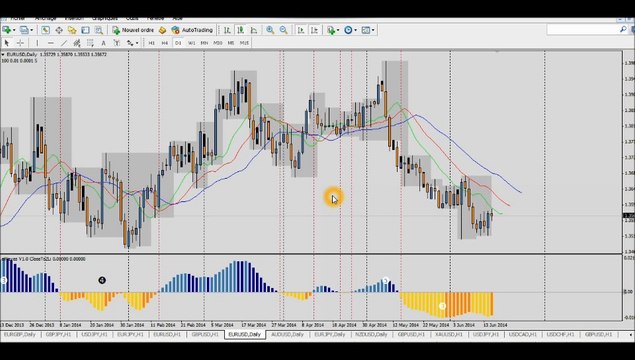635x360 pixels.
Task: Select the equidistant channel tool
Action: pyautogui.click(x=77, y=43)
